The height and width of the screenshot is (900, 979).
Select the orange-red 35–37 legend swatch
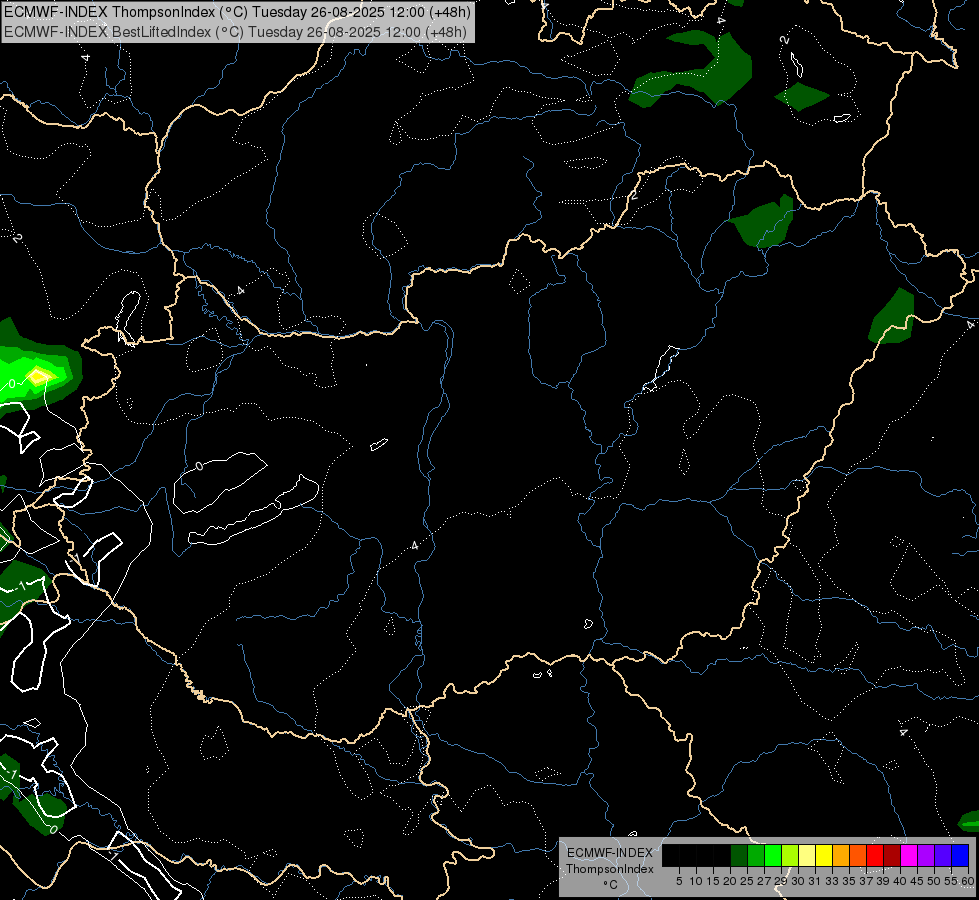(858, 856)
